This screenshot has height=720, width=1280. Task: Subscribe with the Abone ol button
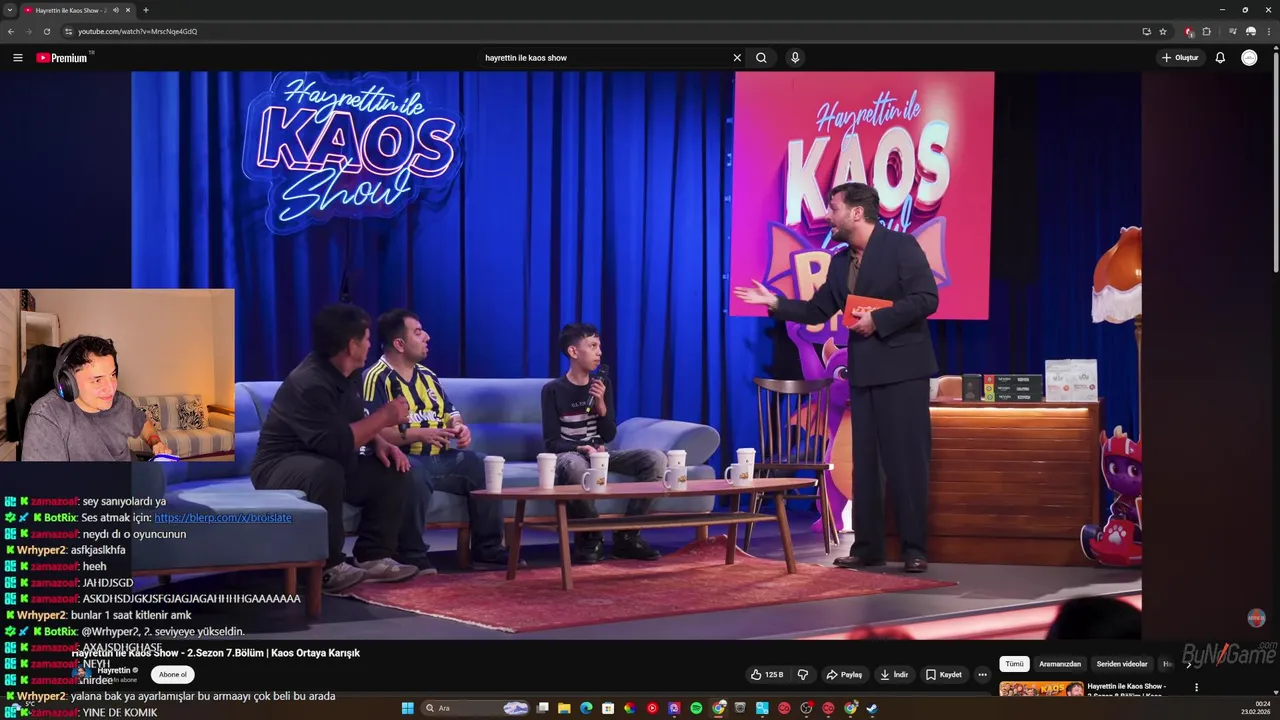[172, 675]
